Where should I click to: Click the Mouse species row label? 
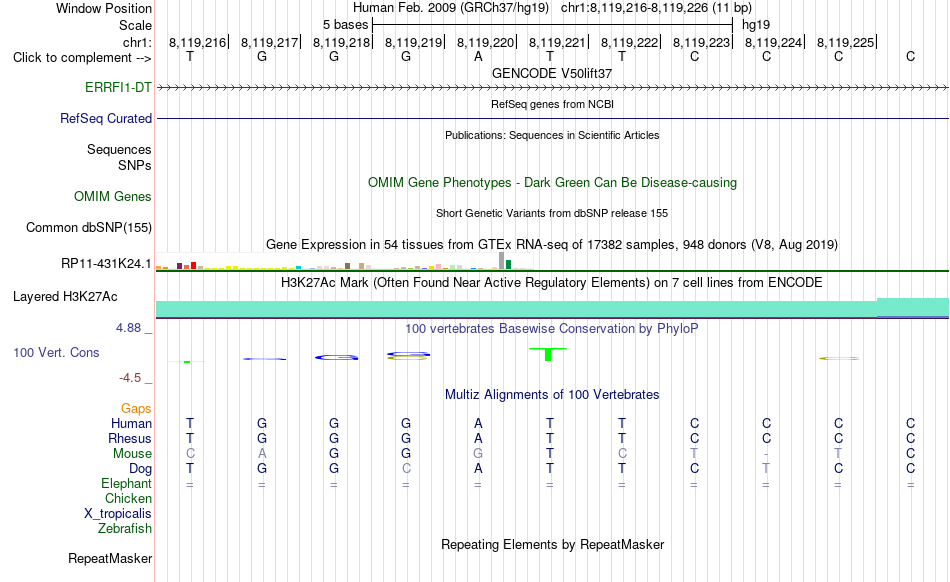click(x=132, y=454)
